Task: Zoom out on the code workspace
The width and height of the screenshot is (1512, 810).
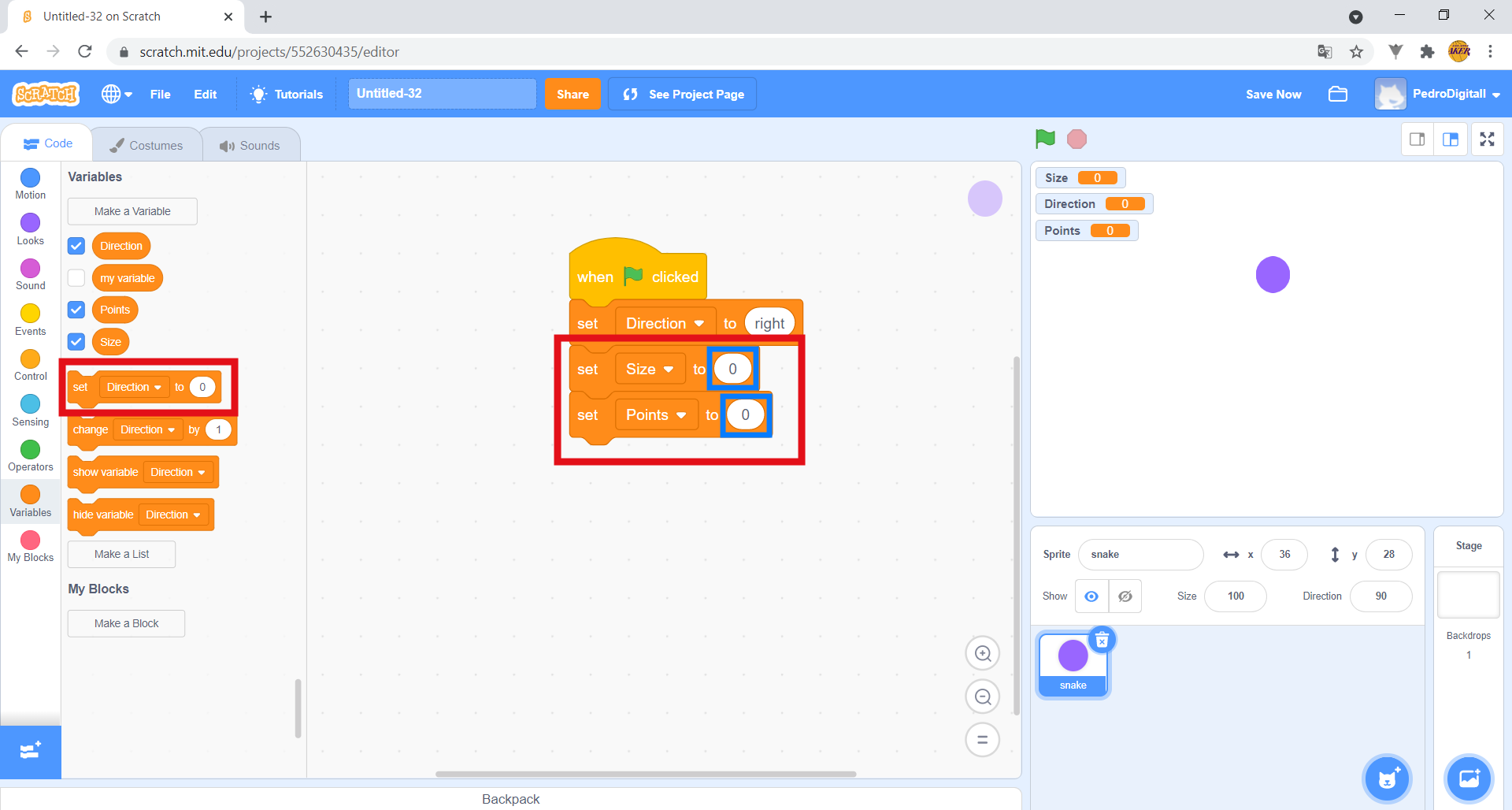Action: (983, 697)
